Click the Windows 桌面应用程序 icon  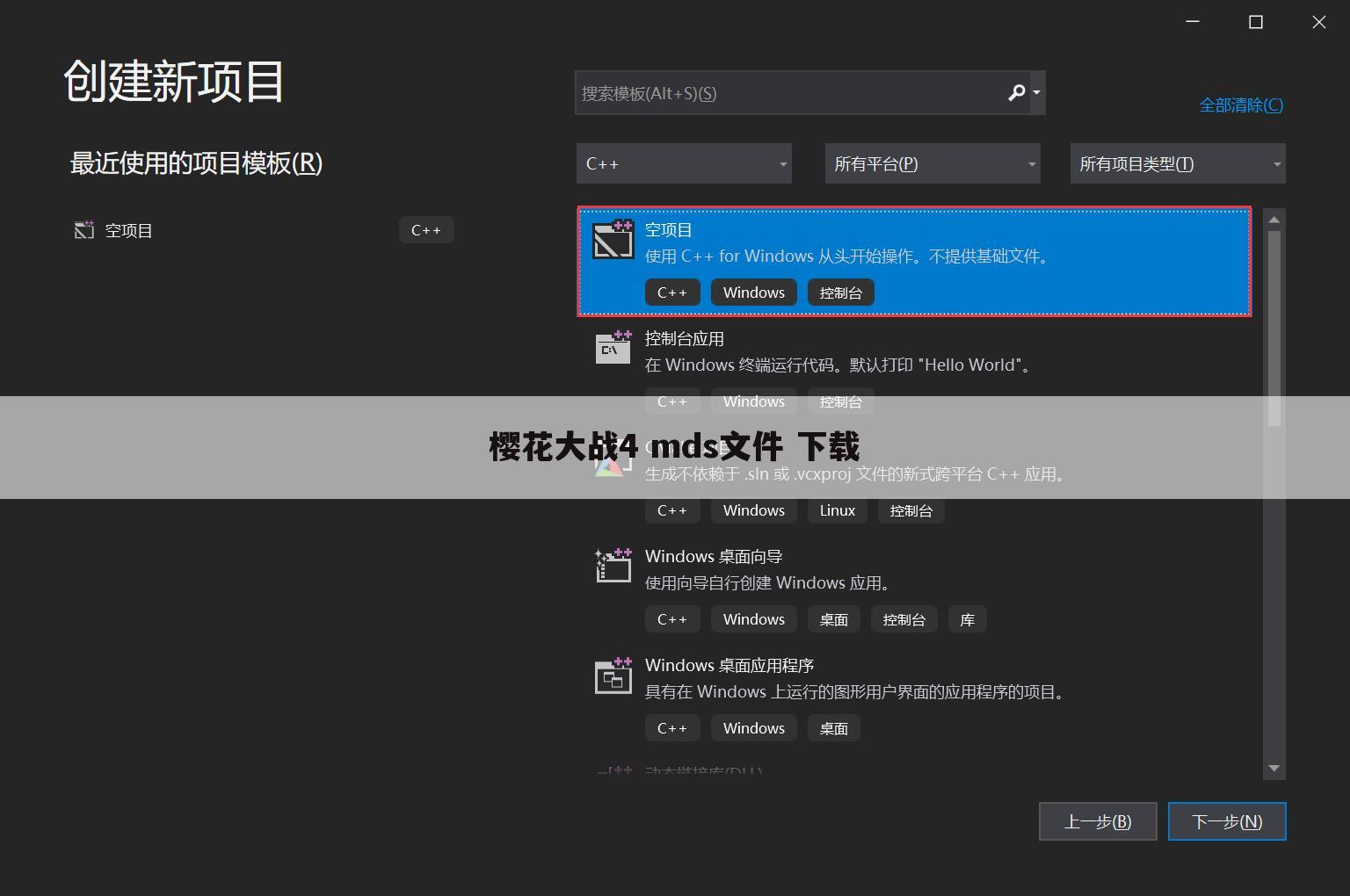pos(613,674)
